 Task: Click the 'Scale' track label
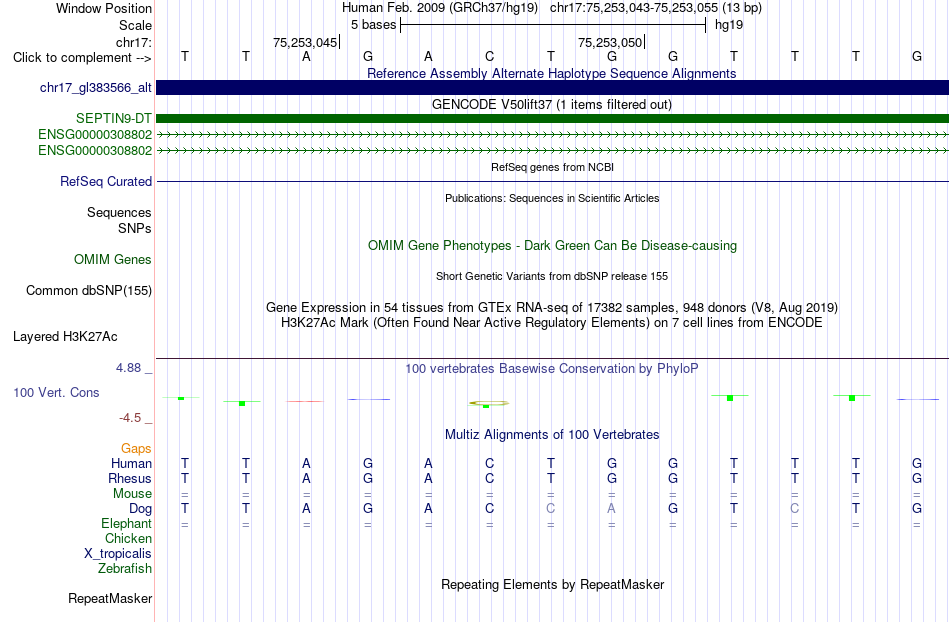pyautogui.click(x=135, y=25)
